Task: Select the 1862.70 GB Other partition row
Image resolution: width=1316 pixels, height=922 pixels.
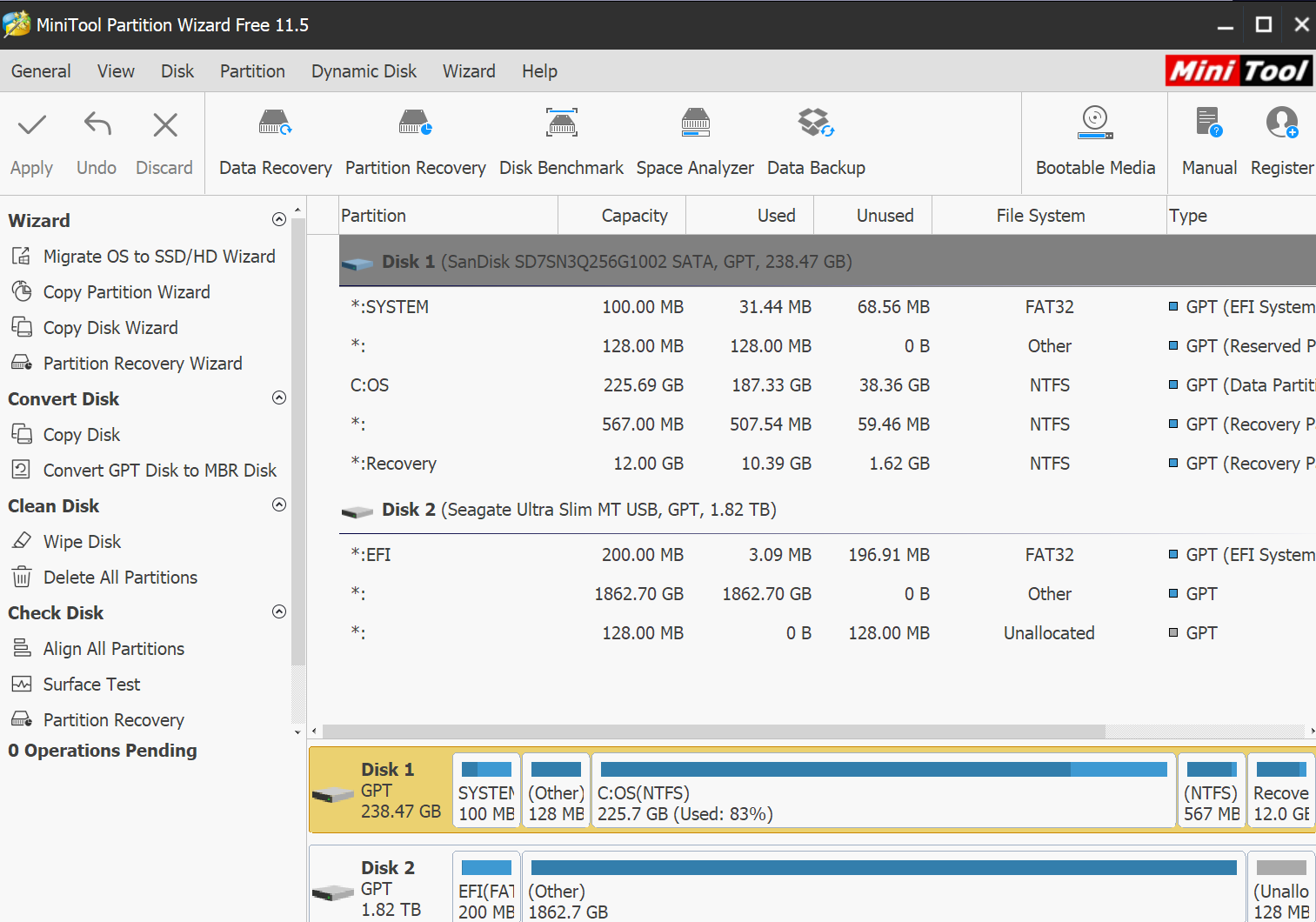Action: point(827,594)
